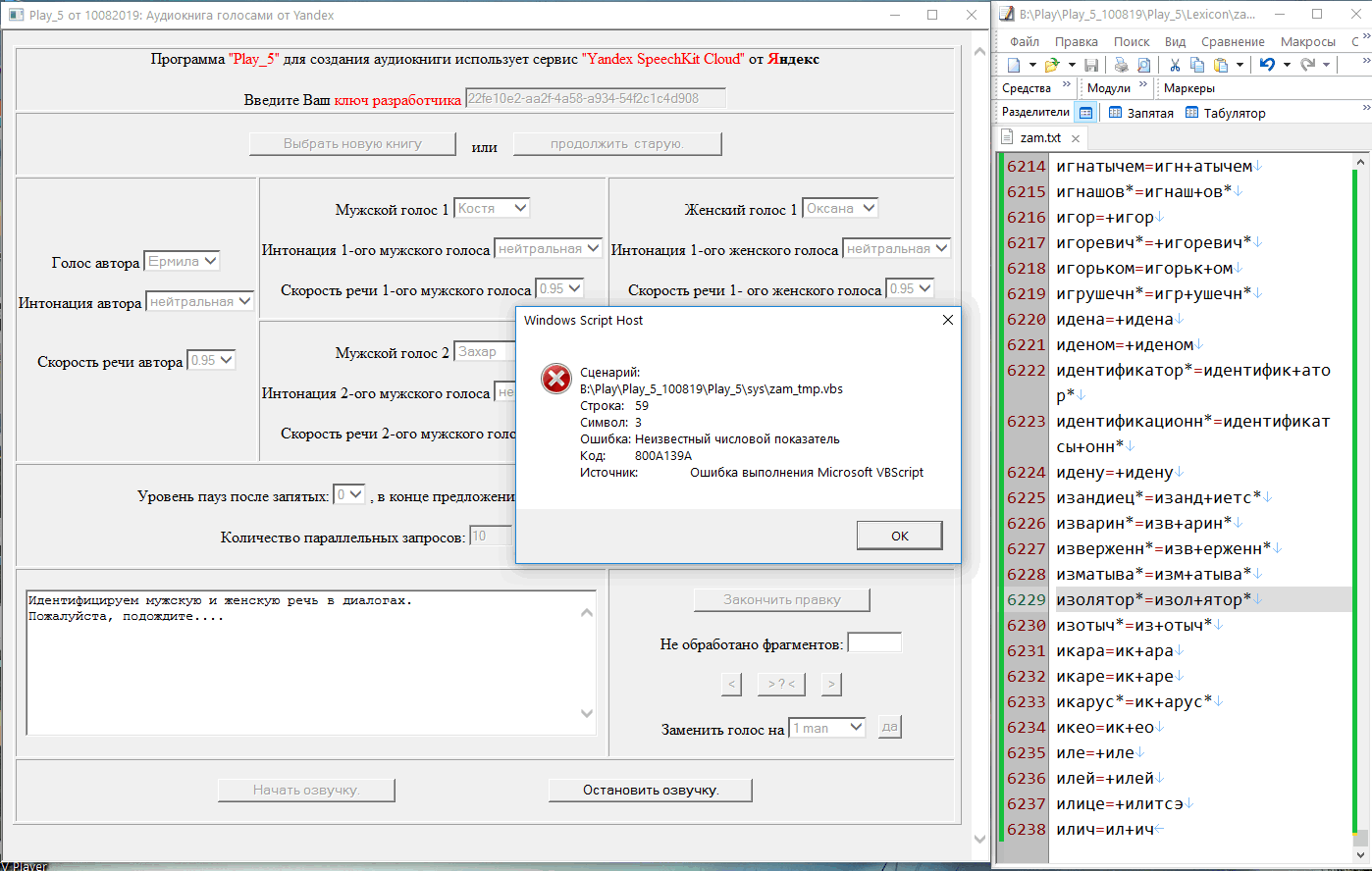1372x871 pixels.
Task: Toggle the normal mode icon beside Разделители
Action: pyautogui.click(x=1085, y=113)
